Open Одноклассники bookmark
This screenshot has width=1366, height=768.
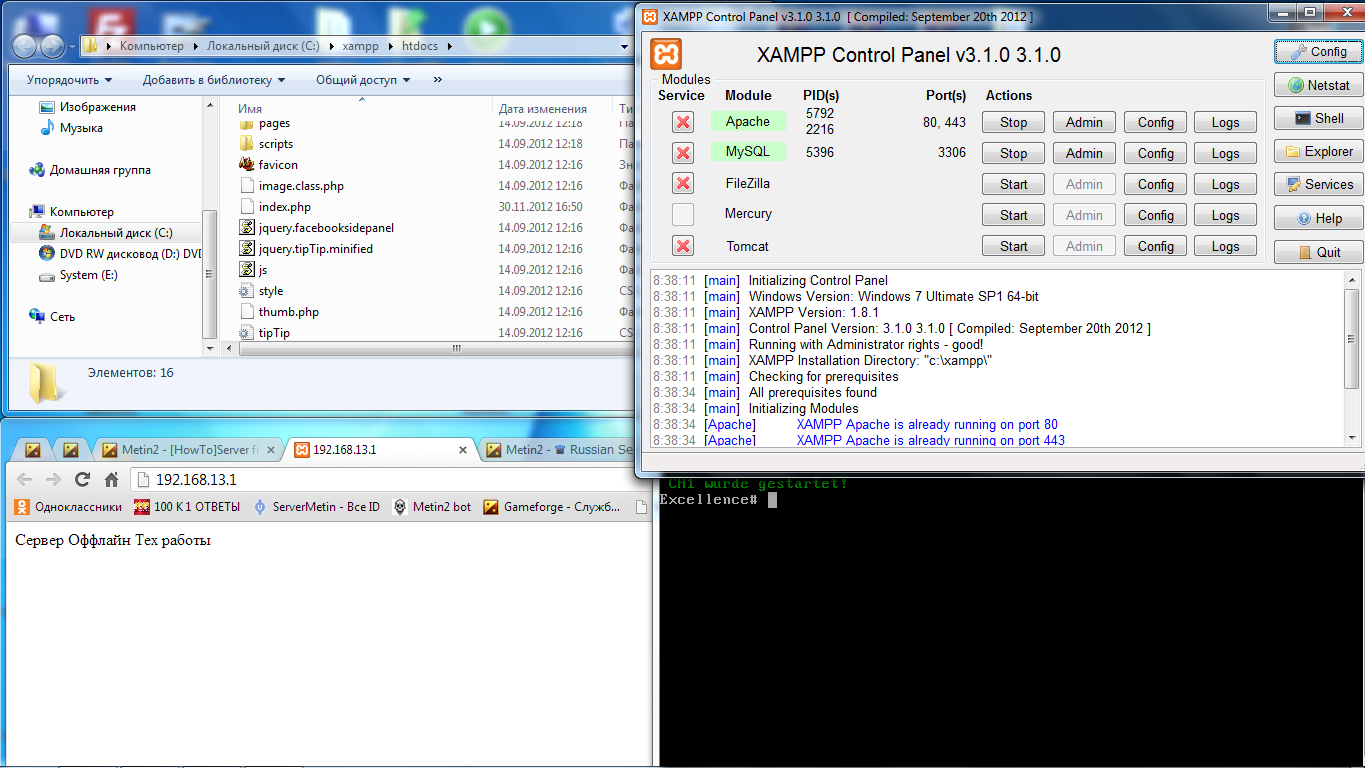pos(68,507)
